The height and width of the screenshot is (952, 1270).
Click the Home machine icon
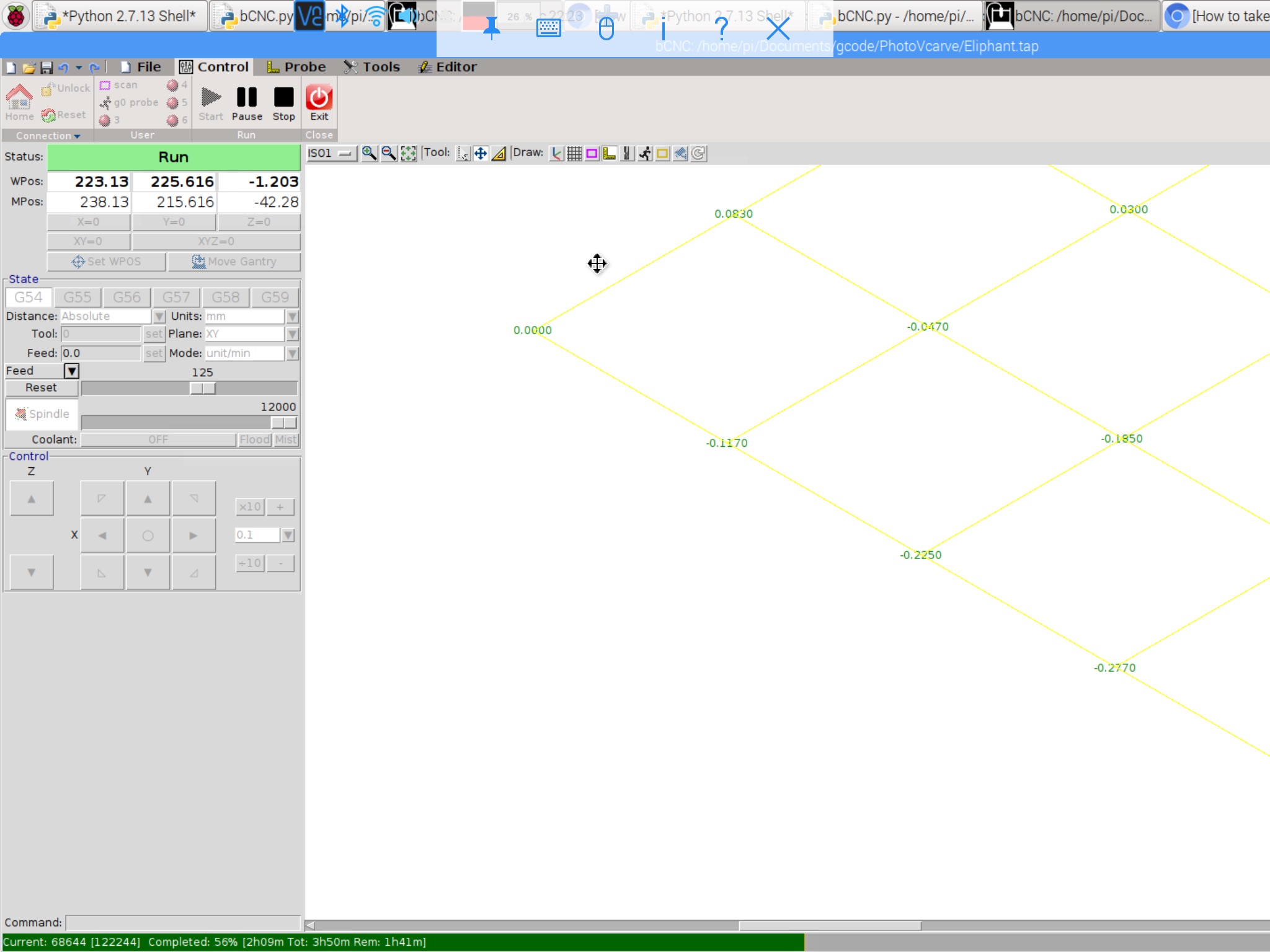(x=19, y=103)
